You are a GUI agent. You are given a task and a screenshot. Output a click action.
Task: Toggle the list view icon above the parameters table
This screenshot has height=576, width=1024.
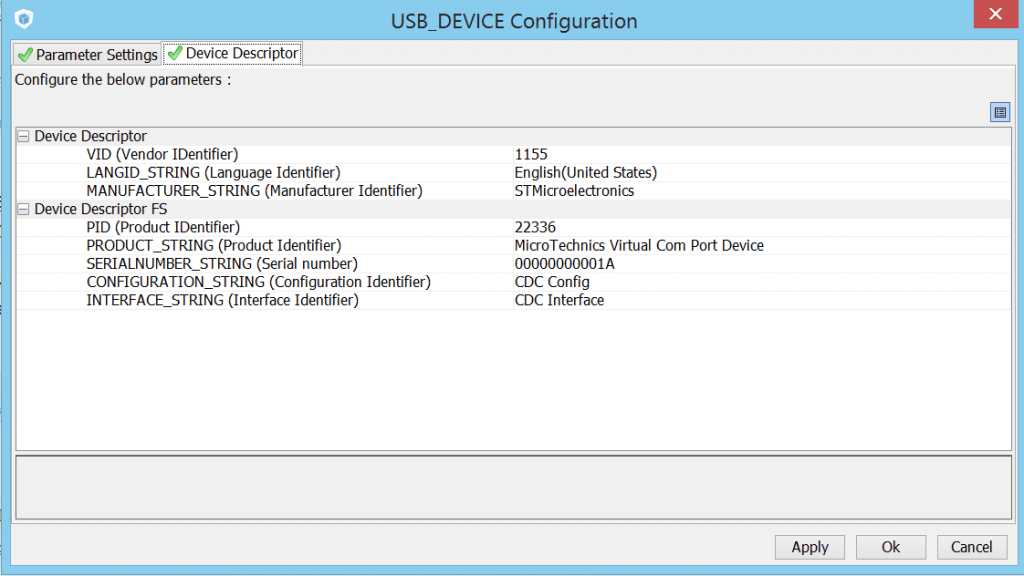pyautogui.click(x=999, y=112)
